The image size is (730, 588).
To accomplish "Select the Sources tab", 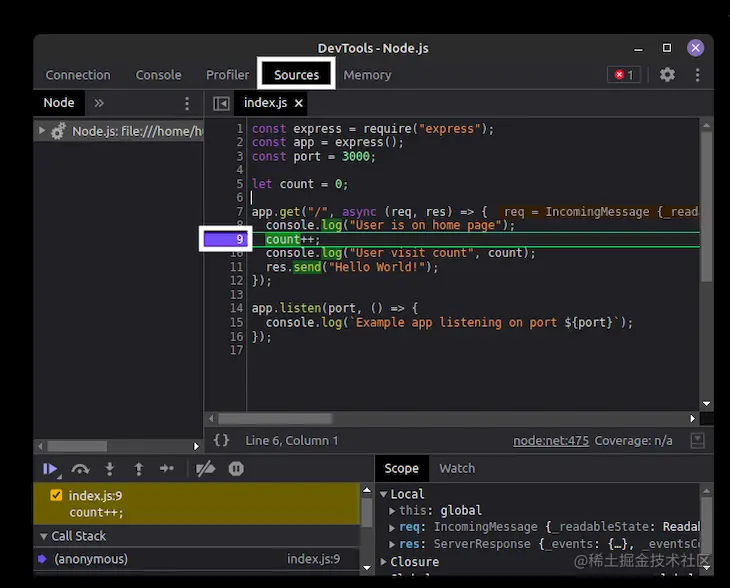I will [x=296, y=75].
